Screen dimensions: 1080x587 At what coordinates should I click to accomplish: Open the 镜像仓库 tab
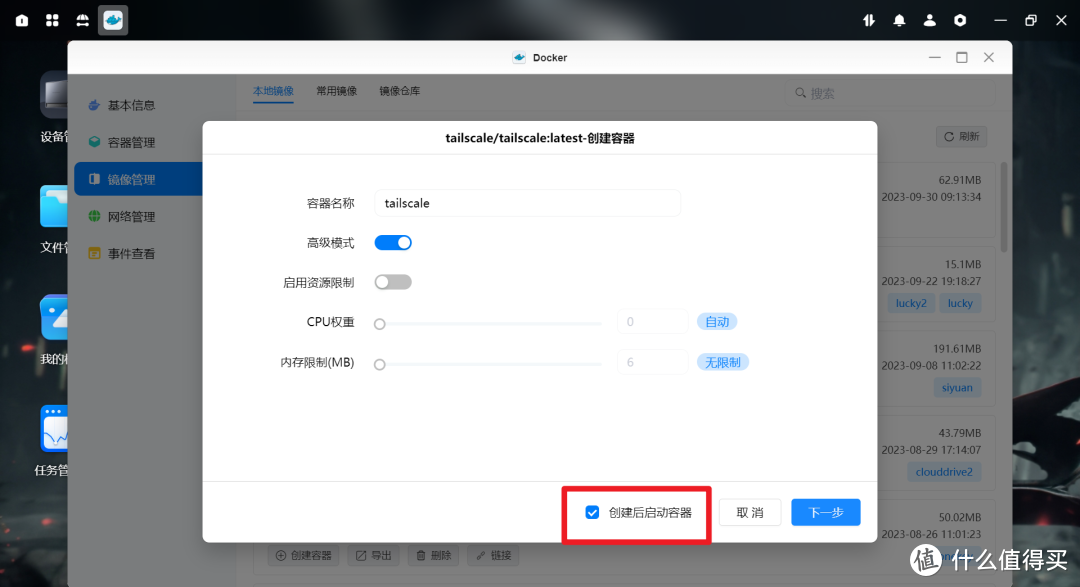pos(402,89)
